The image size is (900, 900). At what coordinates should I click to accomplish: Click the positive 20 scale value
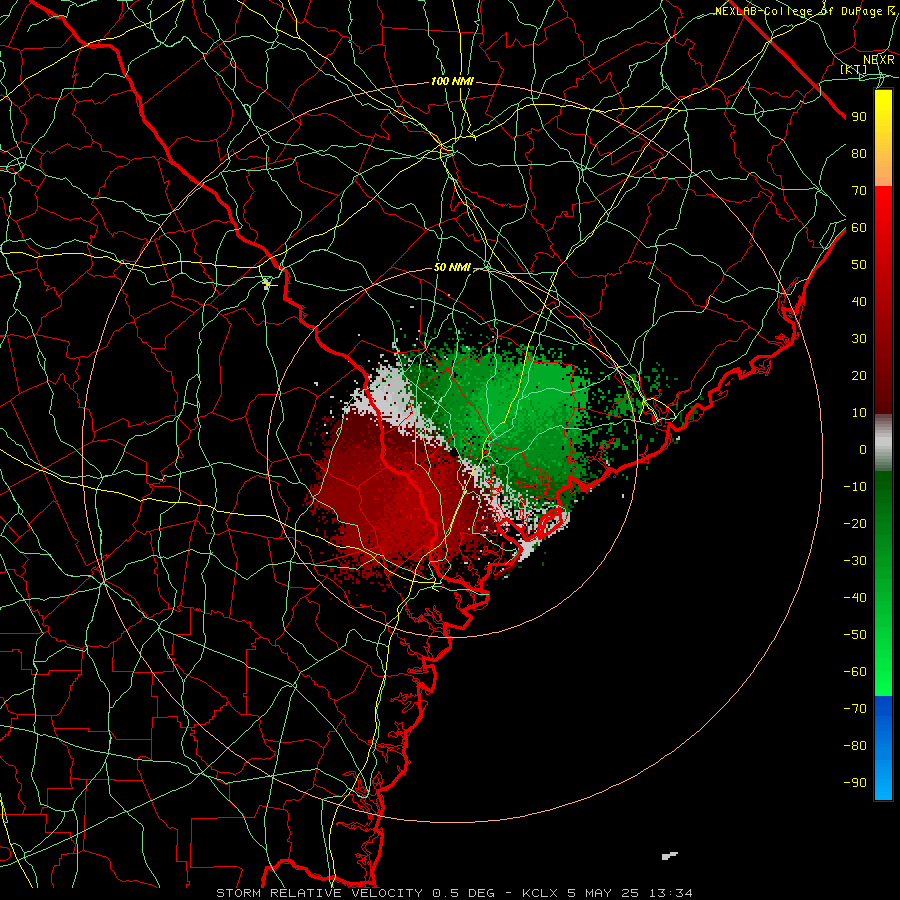[859, 375]
